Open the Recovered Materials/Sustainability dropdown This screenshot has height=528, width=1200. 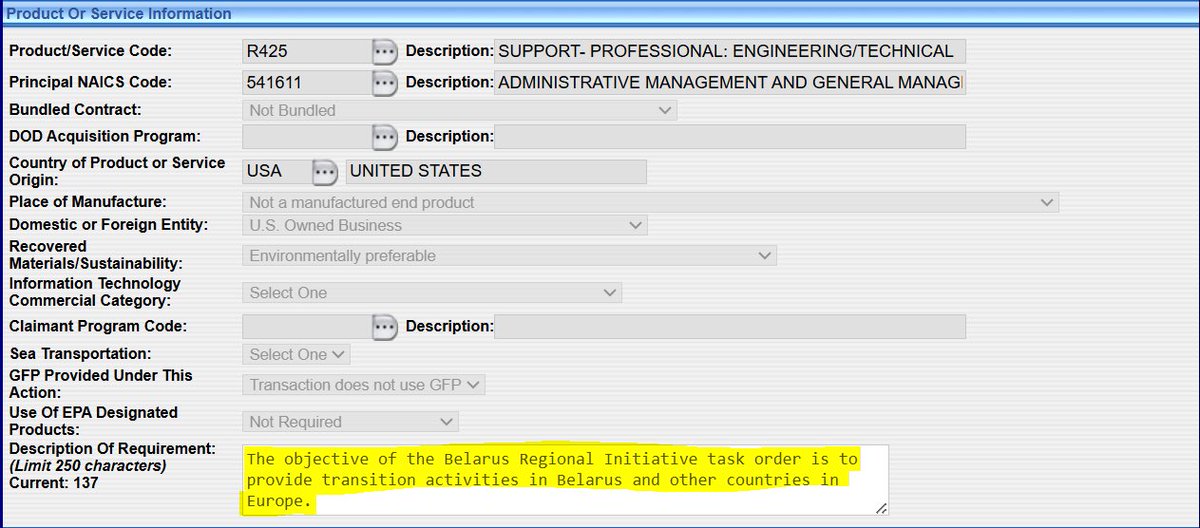(509, 256)
